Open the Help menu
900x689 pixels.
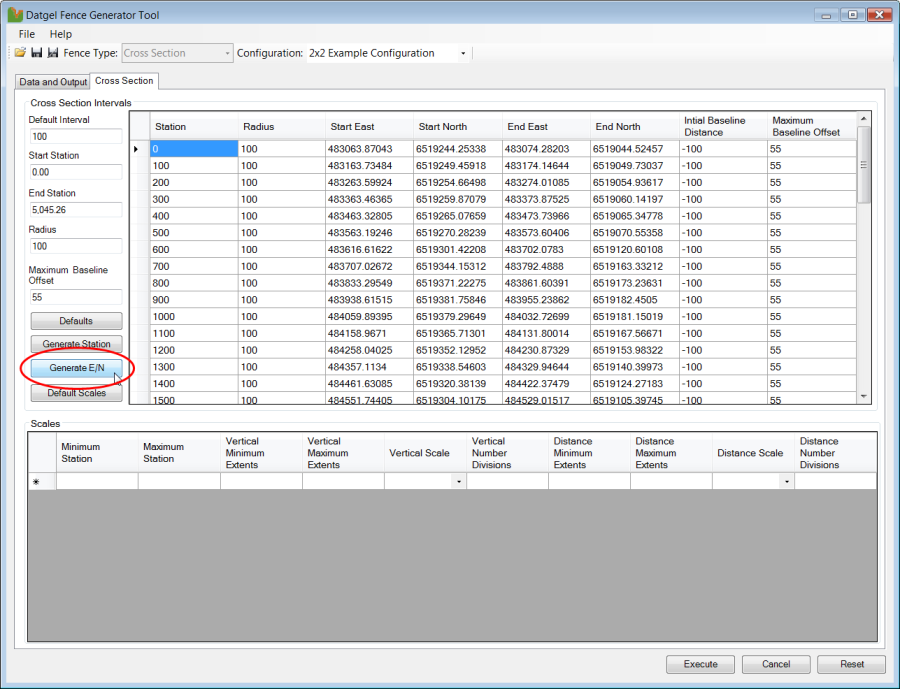click(61, 34)
